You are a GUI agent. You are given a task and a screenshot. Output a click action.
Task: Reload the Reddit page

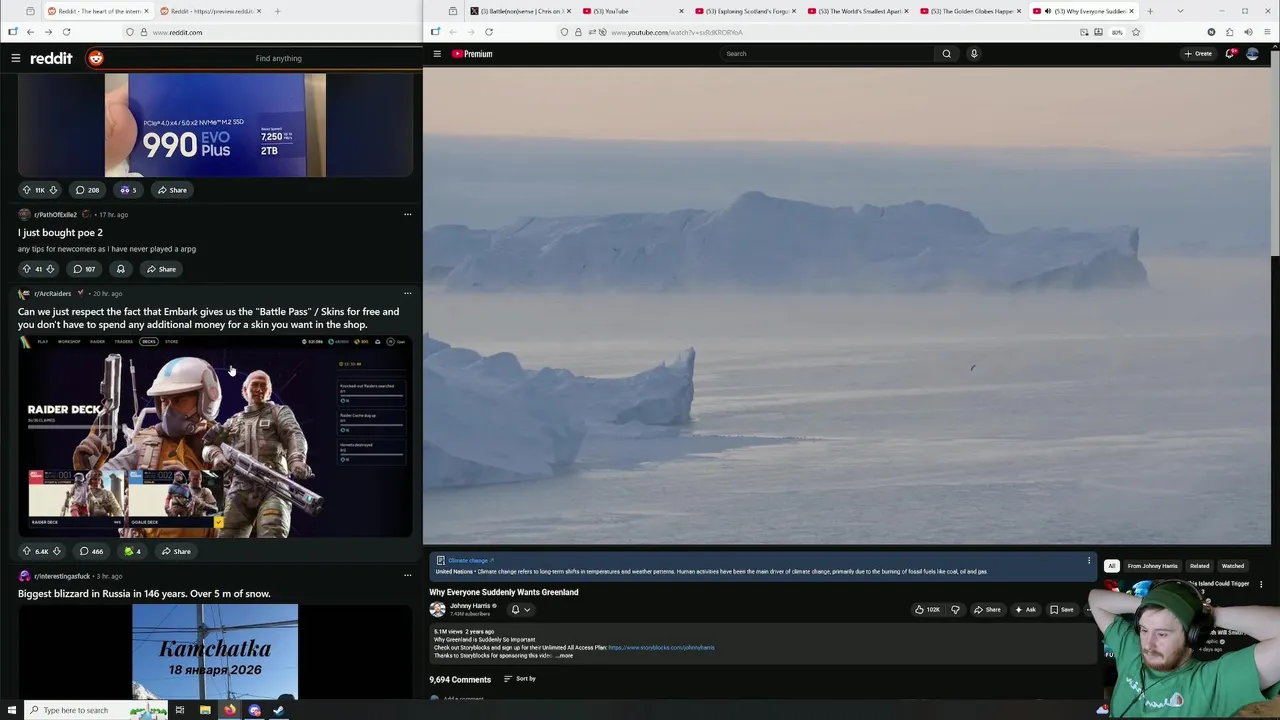(x=66, y=32)
